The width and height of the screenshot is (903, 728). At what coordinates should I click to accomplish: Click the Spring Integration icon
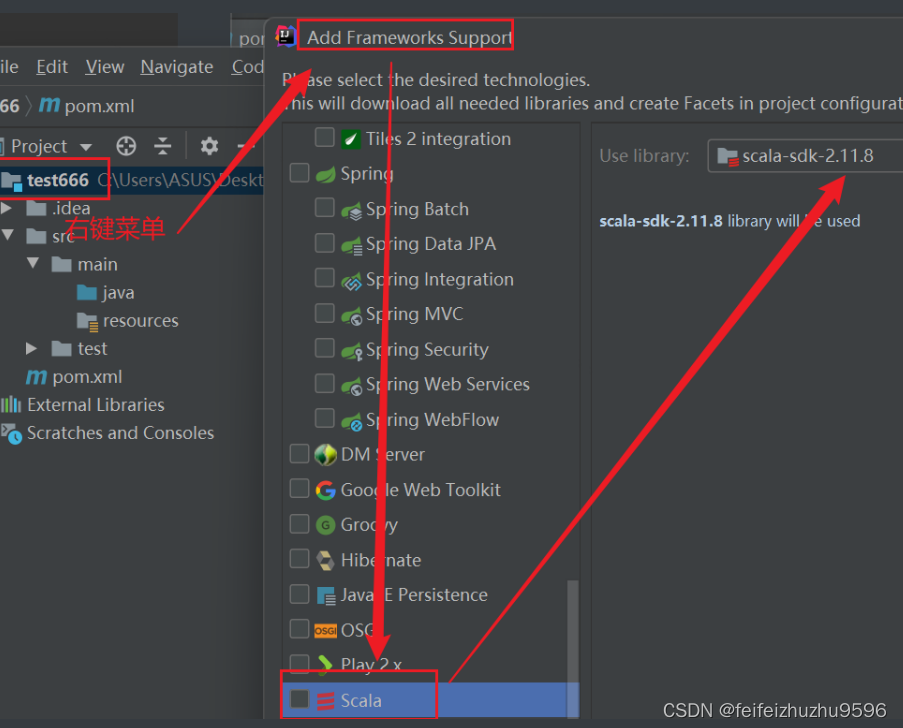[x=351, y=281]
